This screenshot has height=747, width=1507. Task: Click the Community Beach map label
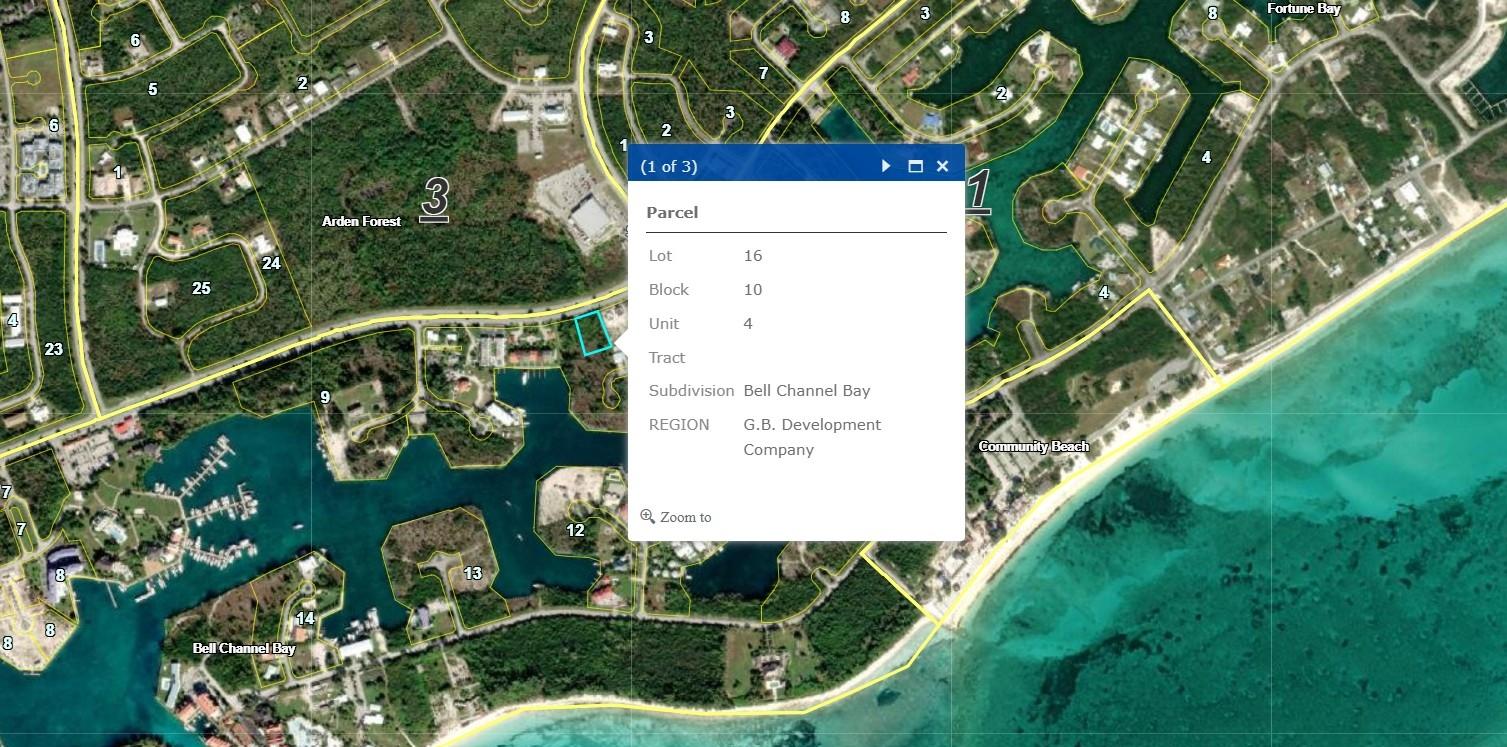coord(1033,446)
